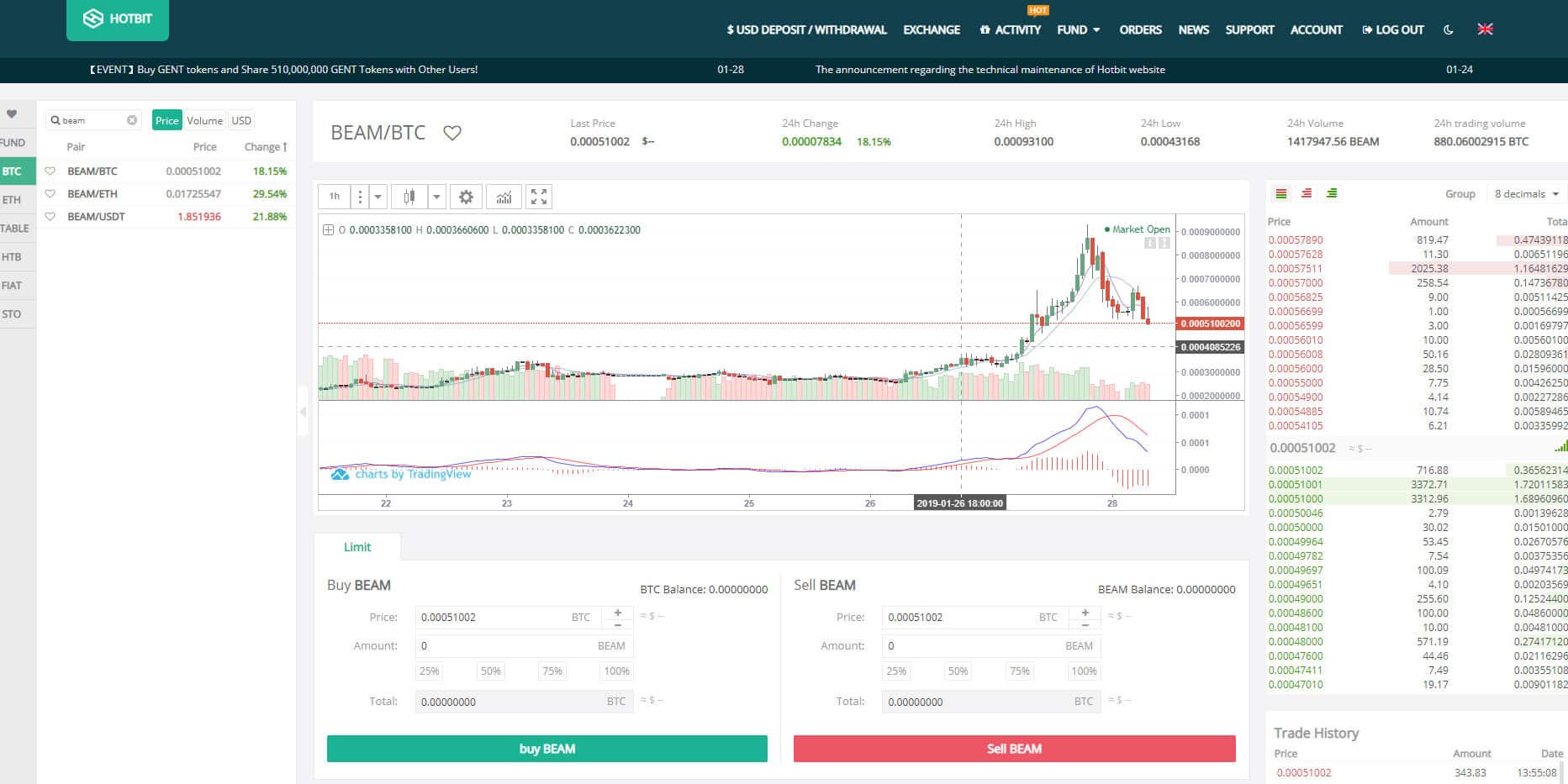Open the GENT tokens event announcement
The width and height of the screenshot is (1568, 784).
283,70
